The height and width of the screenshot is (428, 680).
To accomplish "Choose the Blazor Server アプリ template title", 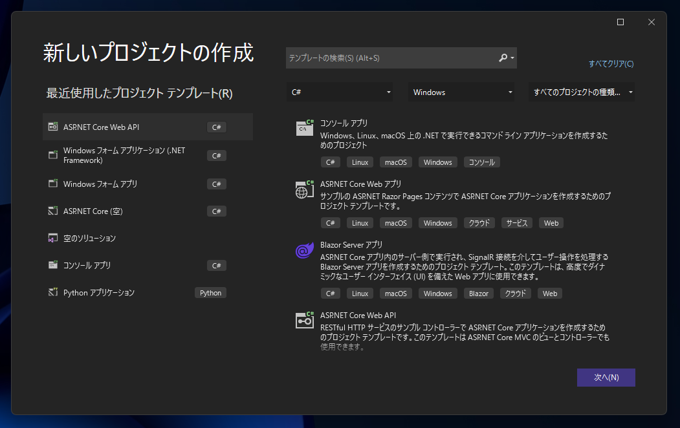I will pos(351,245).
